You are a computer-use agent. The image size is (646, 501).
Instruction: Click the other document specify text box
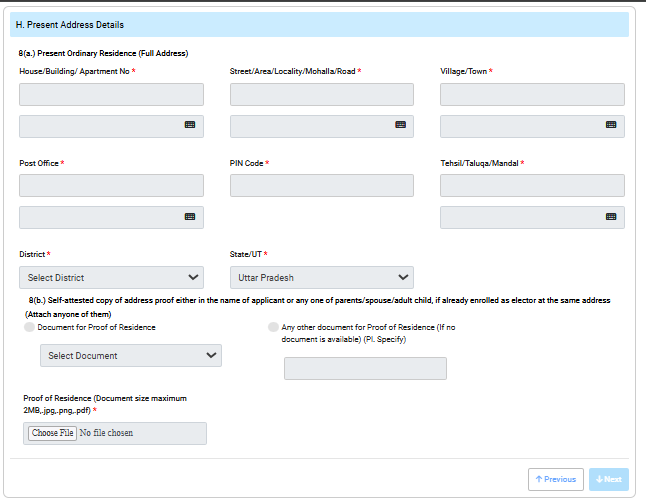click(x=365, y=368)
